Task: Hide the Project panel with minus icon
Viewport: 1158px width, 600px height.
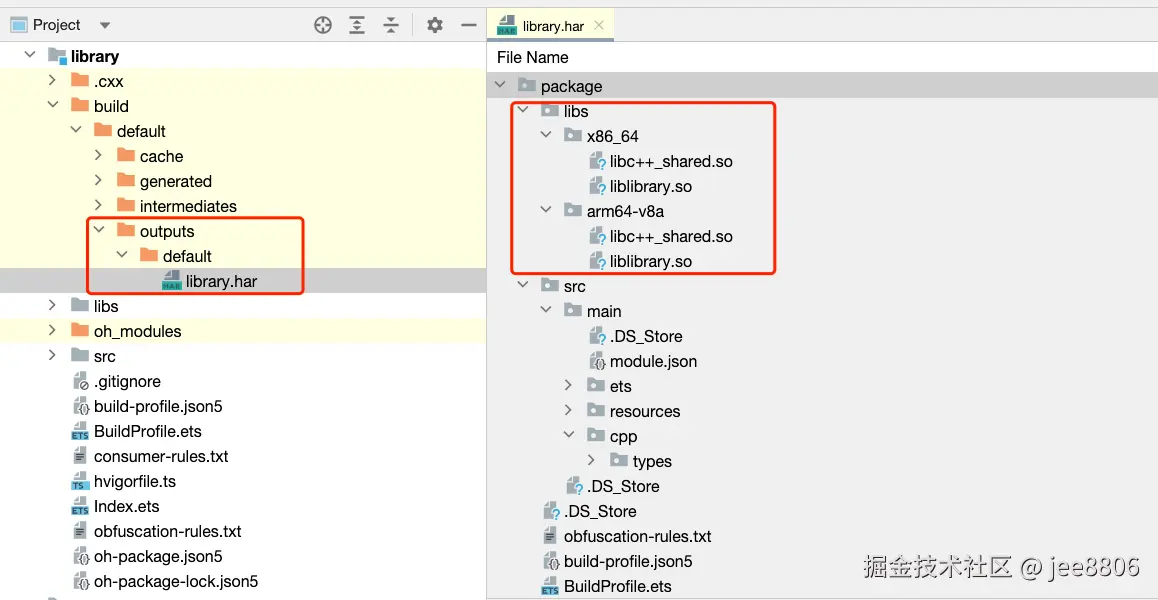Action: 468,25
